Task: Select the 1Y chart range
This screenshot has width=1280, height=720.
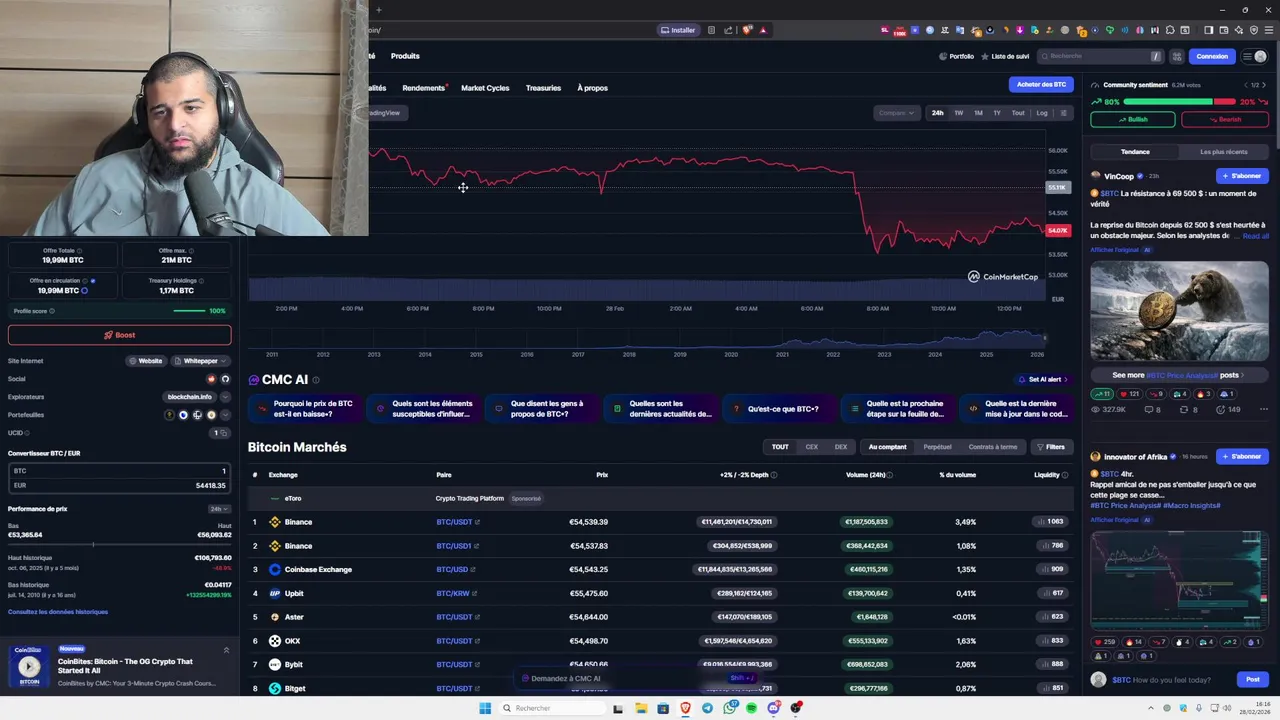Action: pos(997,113)
